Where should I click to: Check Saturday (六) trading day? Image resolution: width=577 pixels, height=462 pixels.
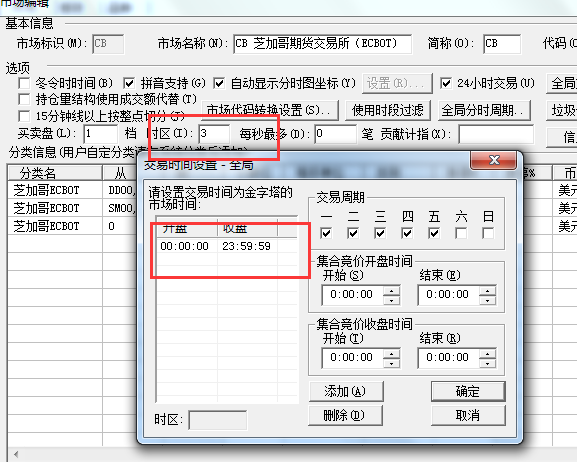click(461, 233)
